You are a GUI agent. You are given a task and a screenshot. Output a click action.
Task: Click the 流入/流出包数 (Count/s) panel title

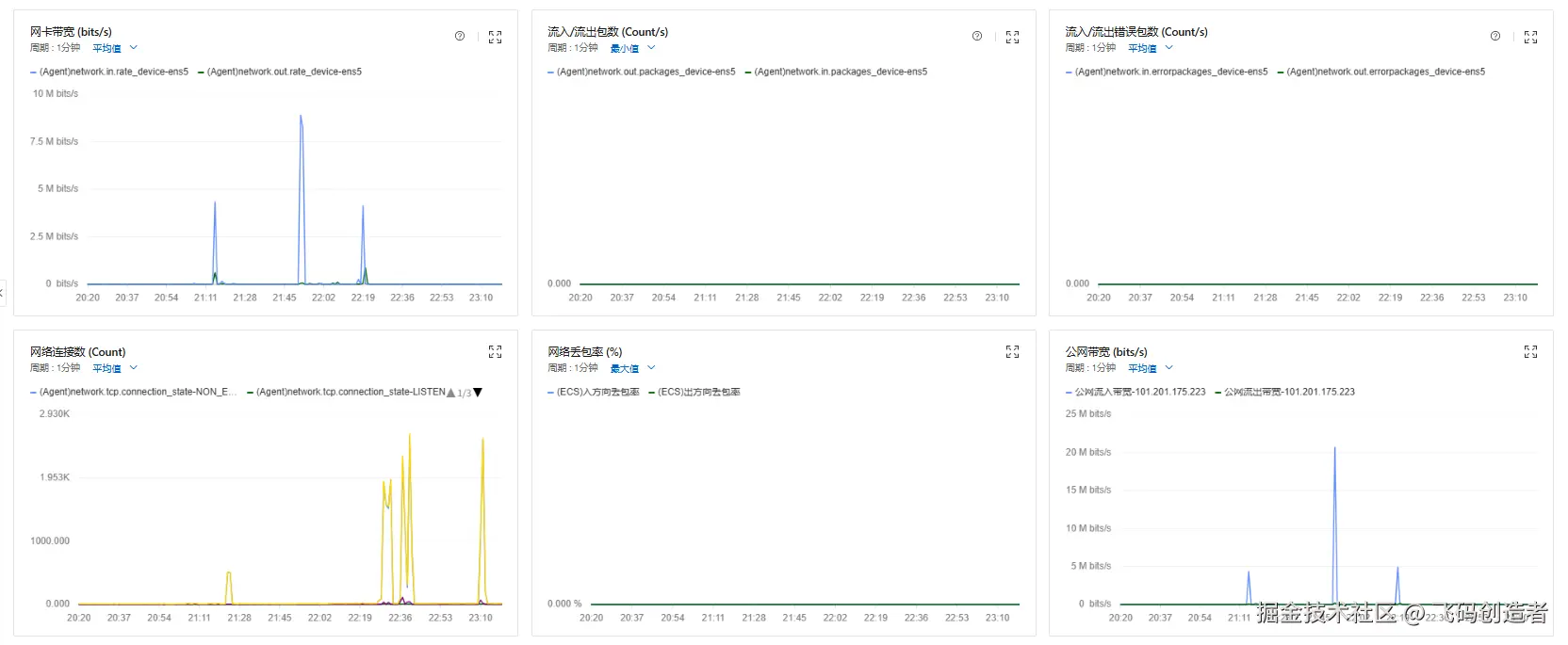coord(608,32)
